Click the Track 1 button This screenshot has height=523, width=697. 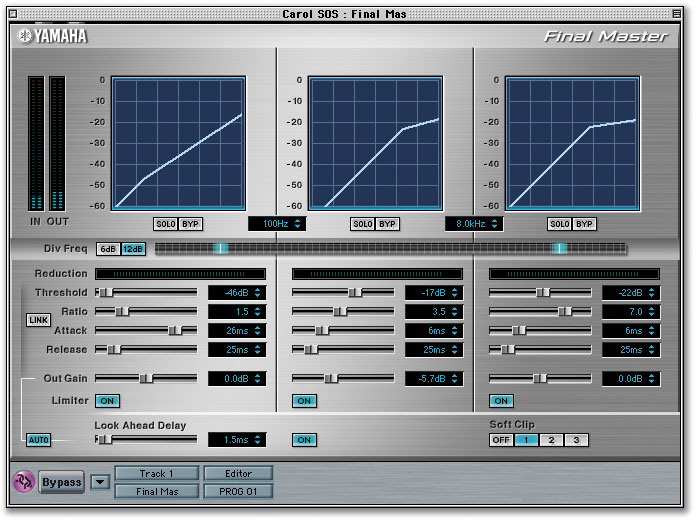[156, 474]
